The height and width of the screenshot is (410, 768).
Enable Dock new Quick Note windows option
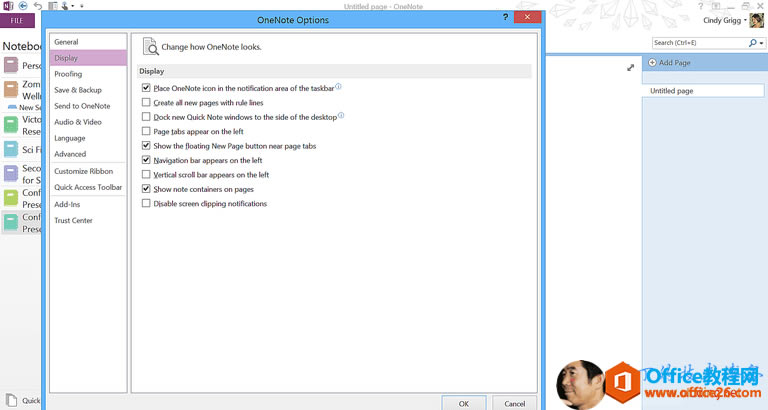point(146,117)
